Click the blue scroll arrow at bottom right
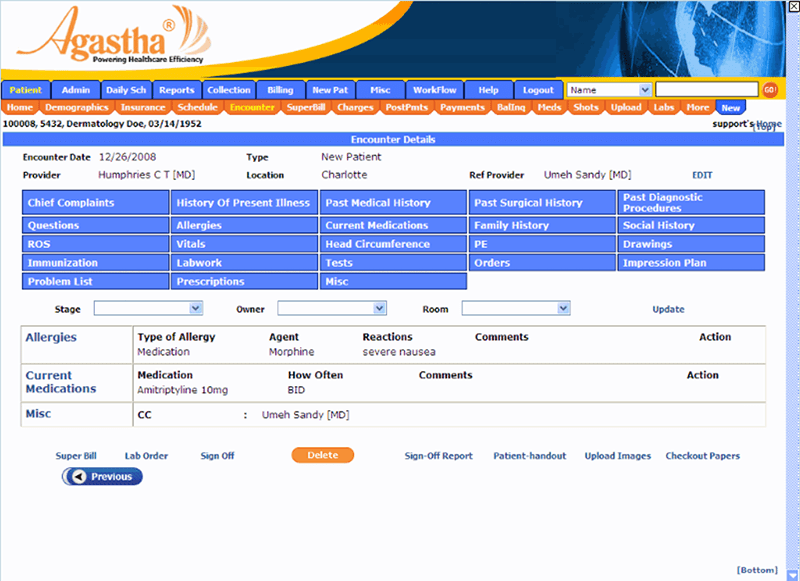Screen dimensions: 800x581 (791, 572)
